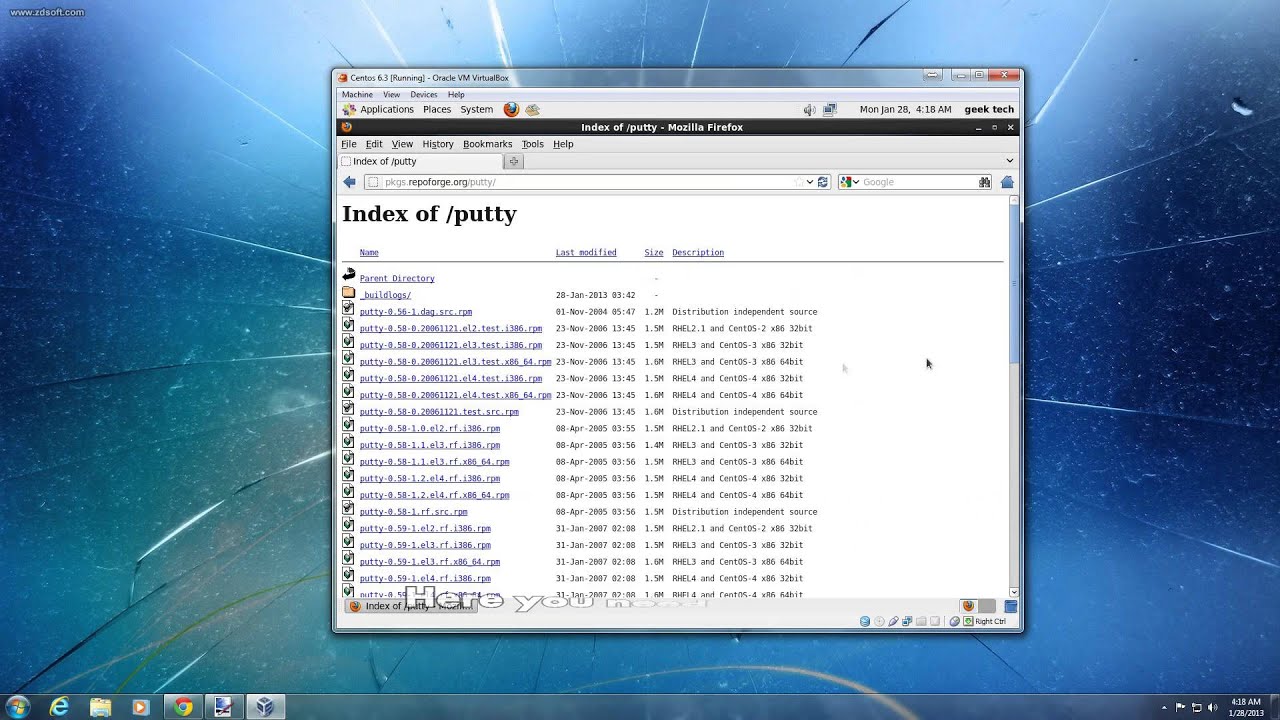The image size is (1280, 720).
Task: Open the Firefox Tools menu
Action: 532,144
